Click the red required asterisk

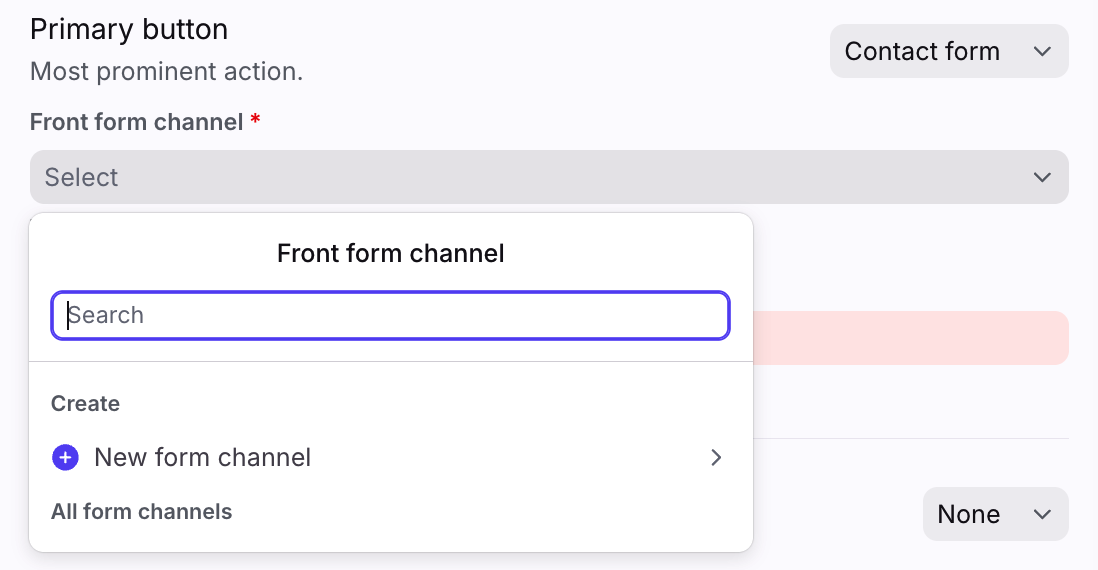point(256,122)
